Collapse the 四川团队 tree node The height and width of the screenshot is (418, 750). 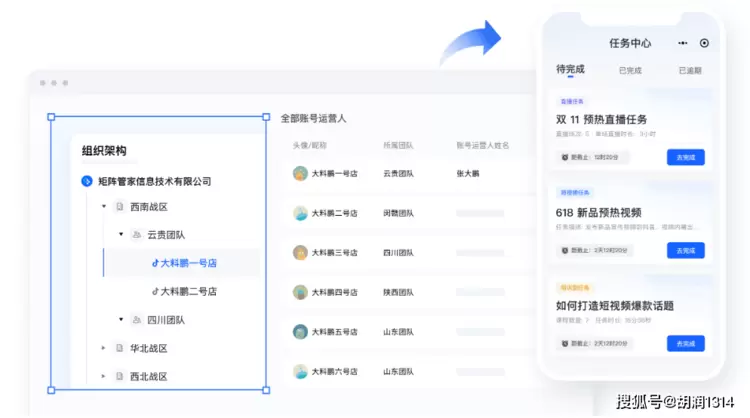click(120, 320)
